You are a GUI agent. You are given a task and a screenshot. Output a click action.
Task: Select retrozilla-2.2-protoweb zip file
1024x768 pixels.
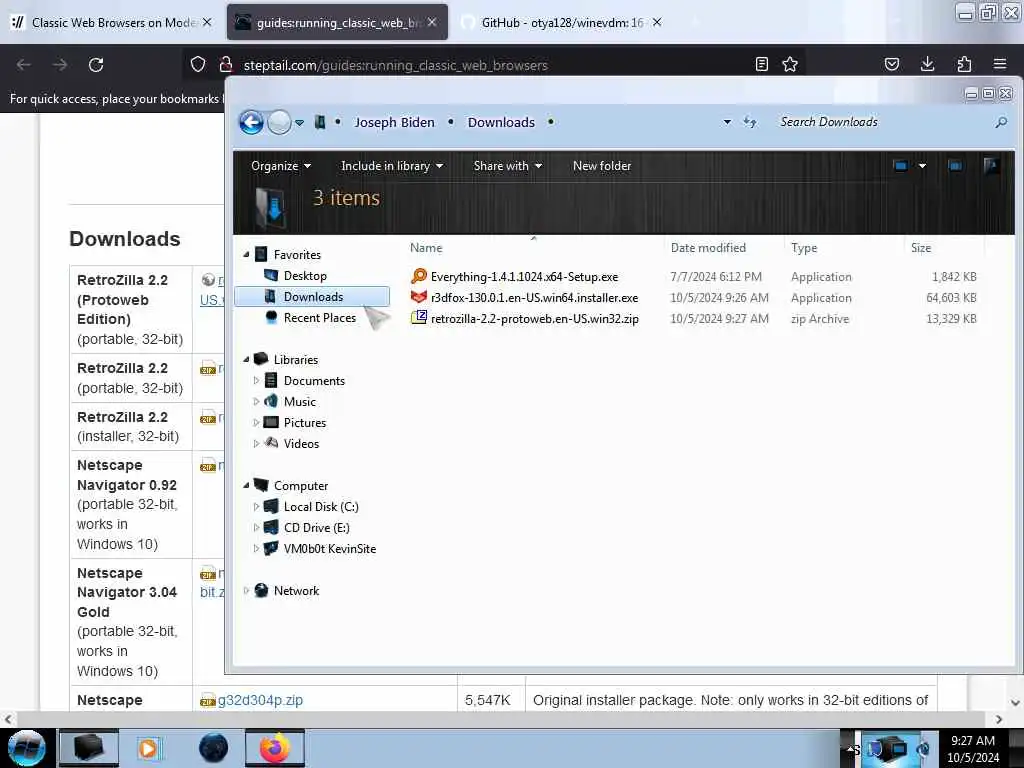[534, 319]
